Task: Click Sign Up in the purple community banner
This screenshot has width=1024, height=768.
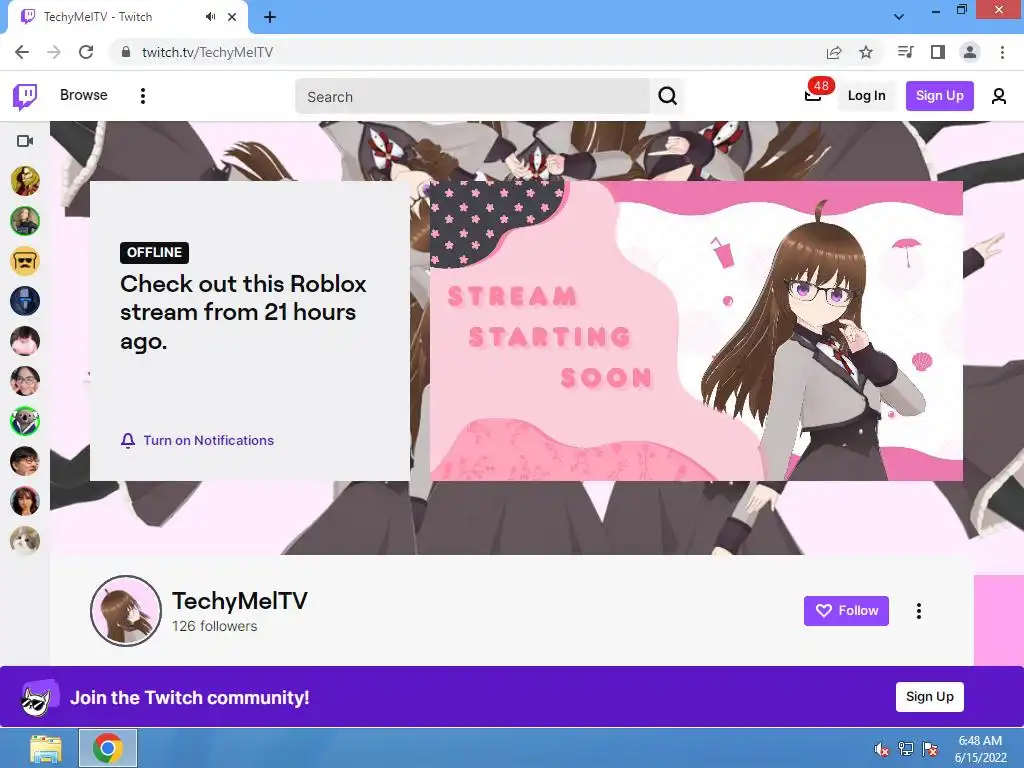Action: coord(929,697)
